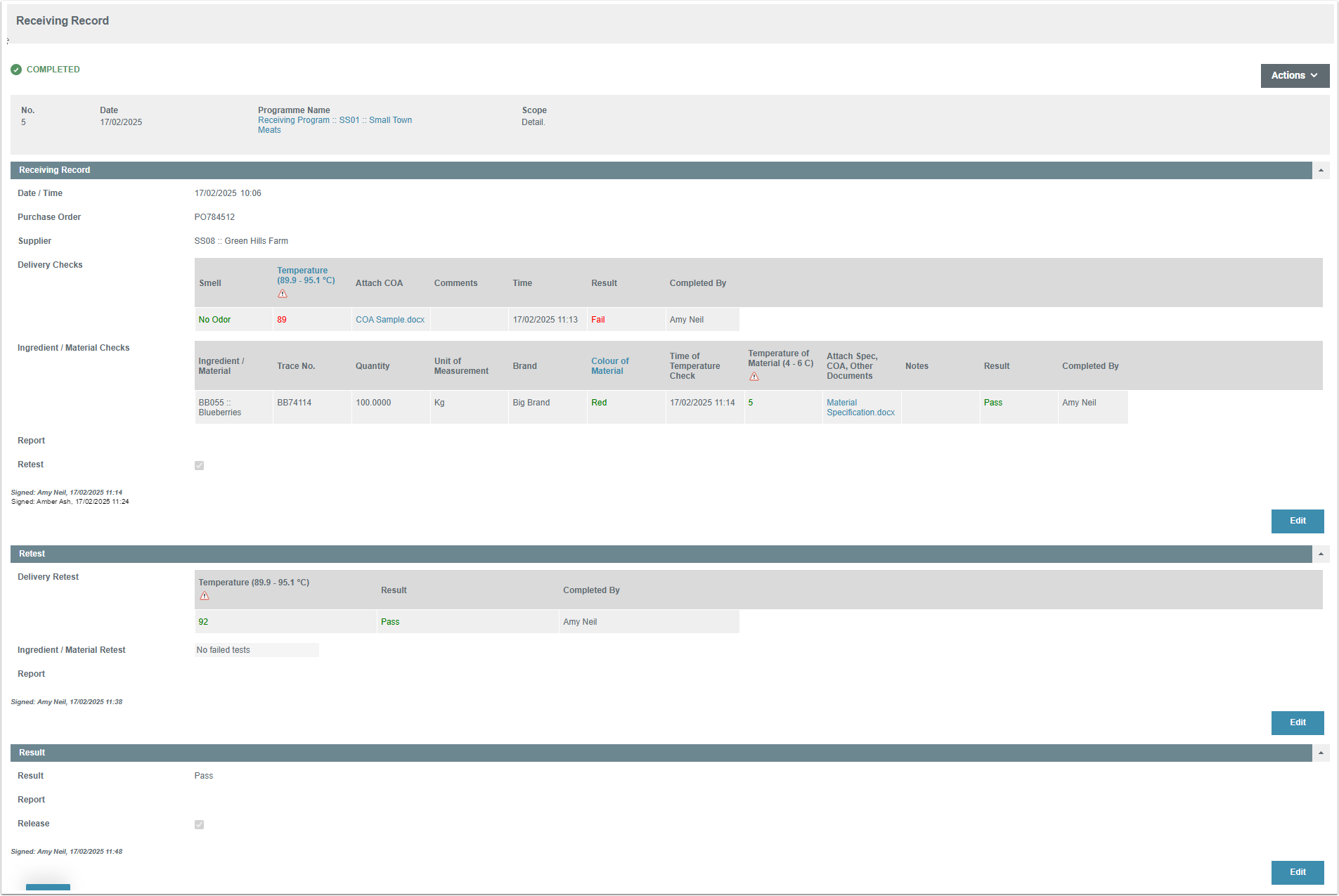Screen dimensions: 1339x896
Task: Click the green Completed status check icon
Action: click(x=16, y=70)
